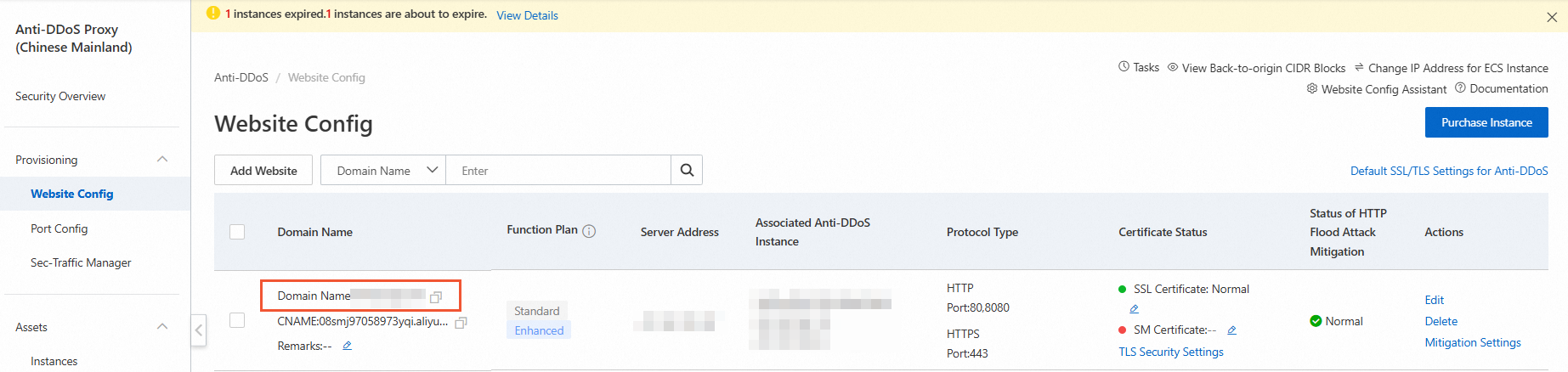Click the Documentation help icon
The width and height of the screenshot is (1568, 372).
[x=1460, y=87]
